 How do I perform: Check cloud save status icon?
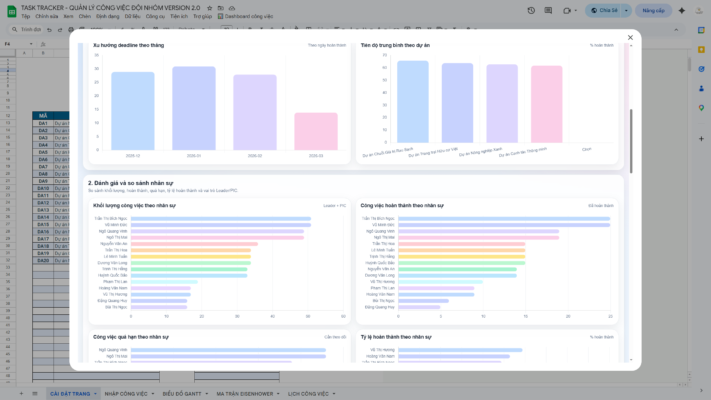click(x=232, y=8)
